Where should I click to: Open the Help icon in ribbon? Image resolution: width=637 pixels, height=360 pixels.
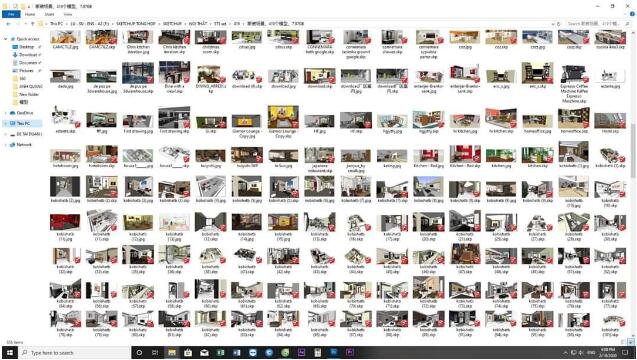coord(632,14)
